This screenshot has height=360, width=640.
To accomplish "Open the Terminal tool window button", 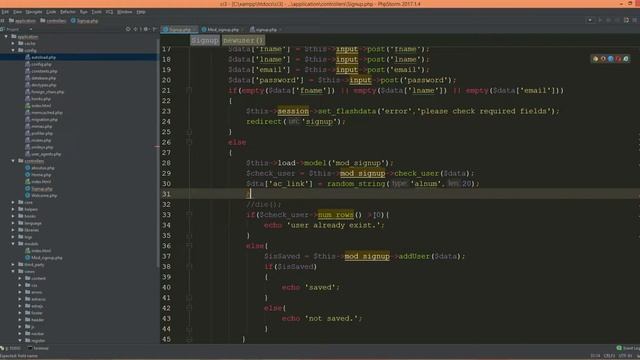I will (x=38, y=348).
